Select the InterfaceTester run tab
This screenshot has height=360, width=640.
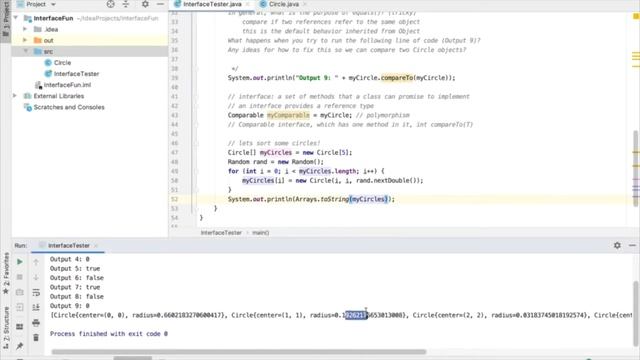68,246
